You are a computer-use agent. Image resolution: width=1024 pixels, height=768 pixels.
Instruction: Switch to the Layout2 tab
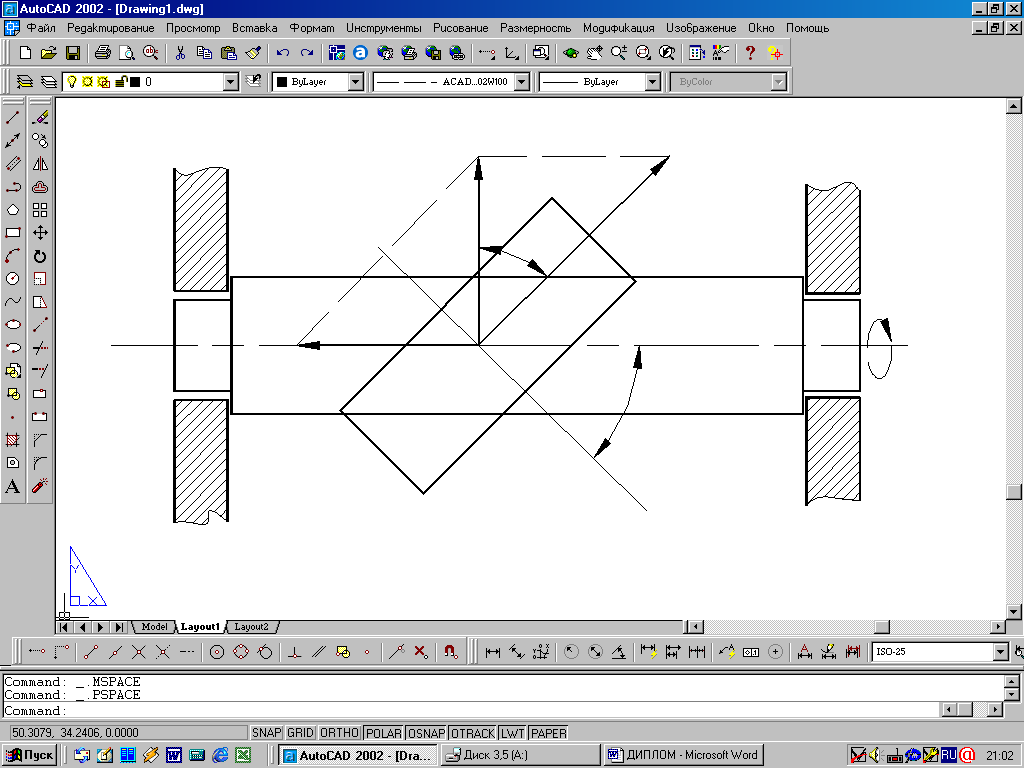tap(251, 627)
